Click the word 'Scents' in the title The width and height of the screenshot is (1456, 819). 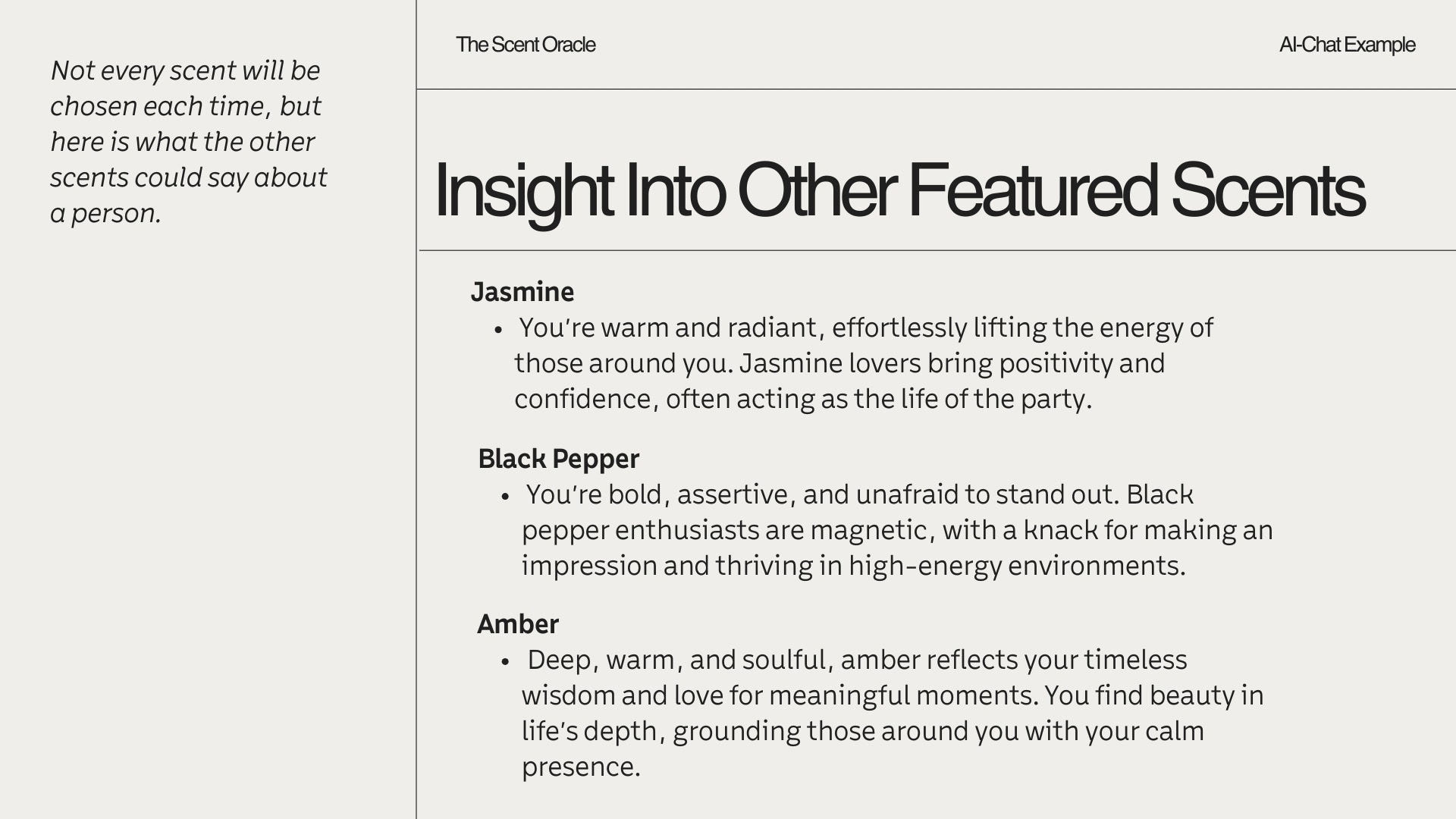(1268, 190)
